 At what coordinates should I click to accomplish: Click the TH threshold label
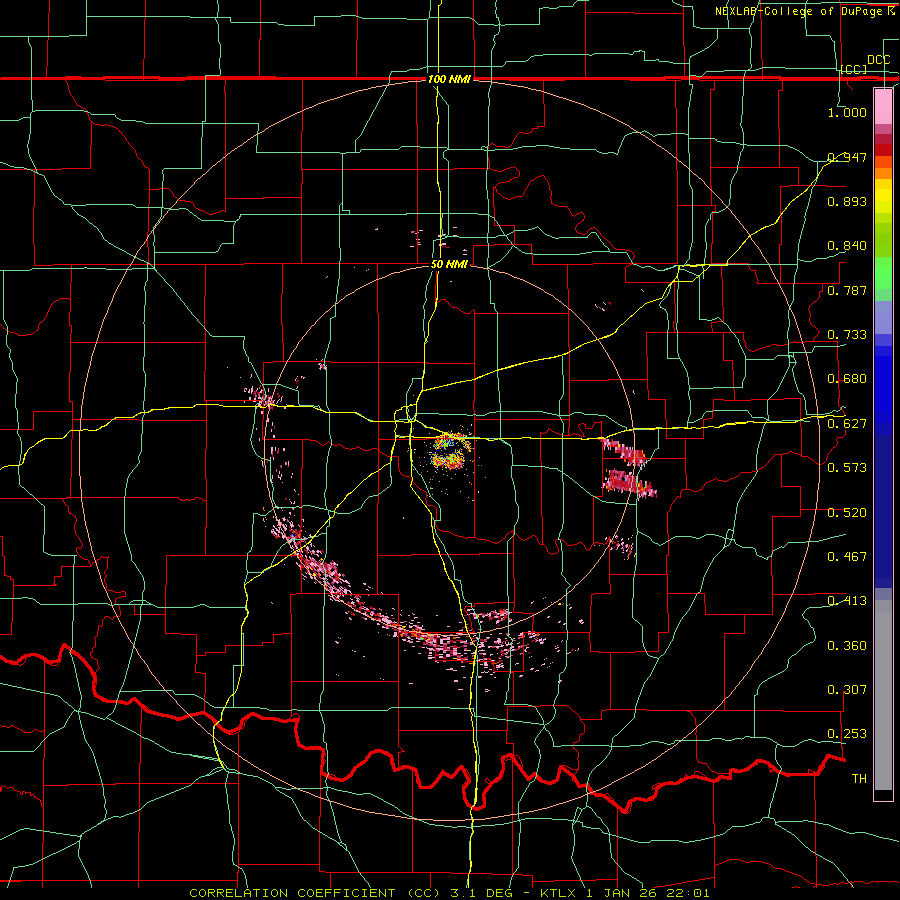(859, 778)
